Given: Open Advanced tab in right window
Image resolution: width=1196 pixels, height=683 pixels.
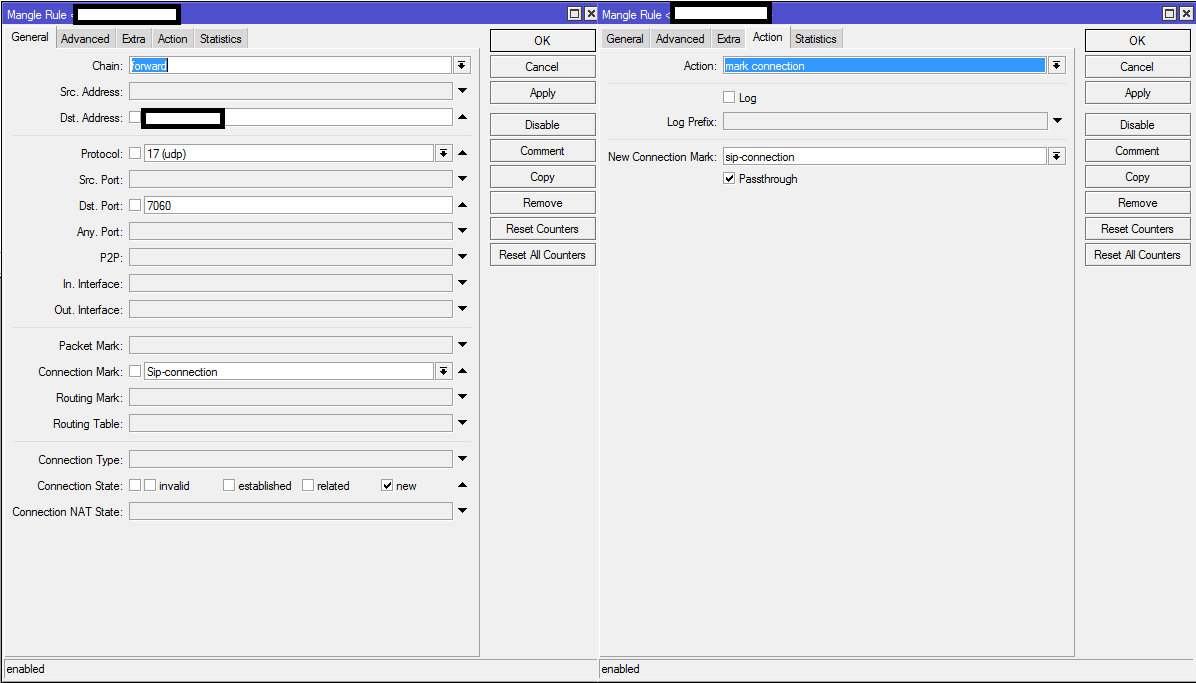Looking at the screenshot, I should pyautogui.click(x=680, y=39).
